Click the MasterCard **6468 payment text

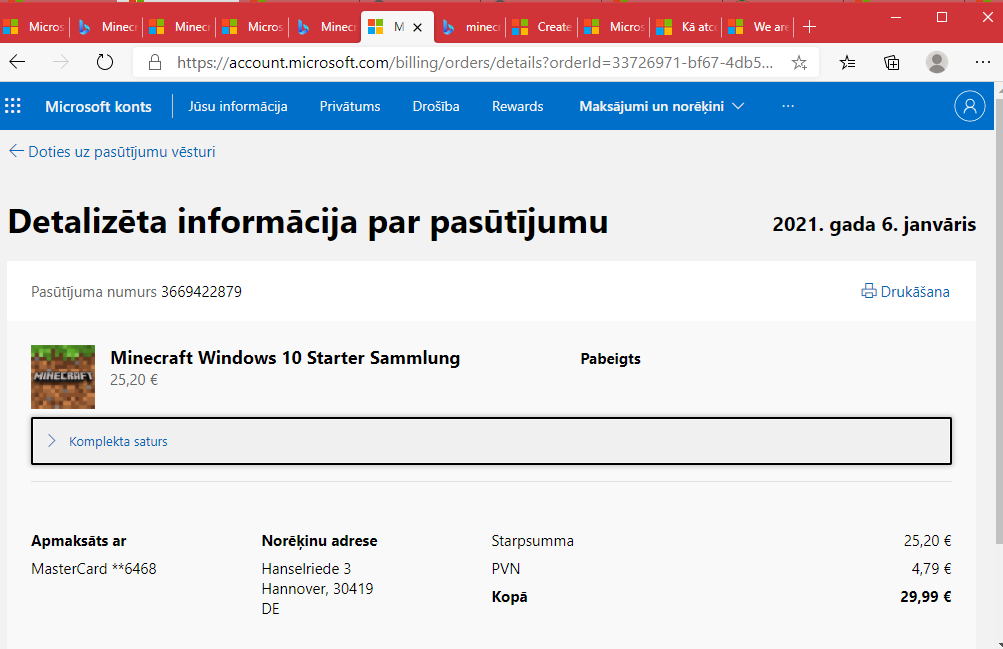(94, 568)
